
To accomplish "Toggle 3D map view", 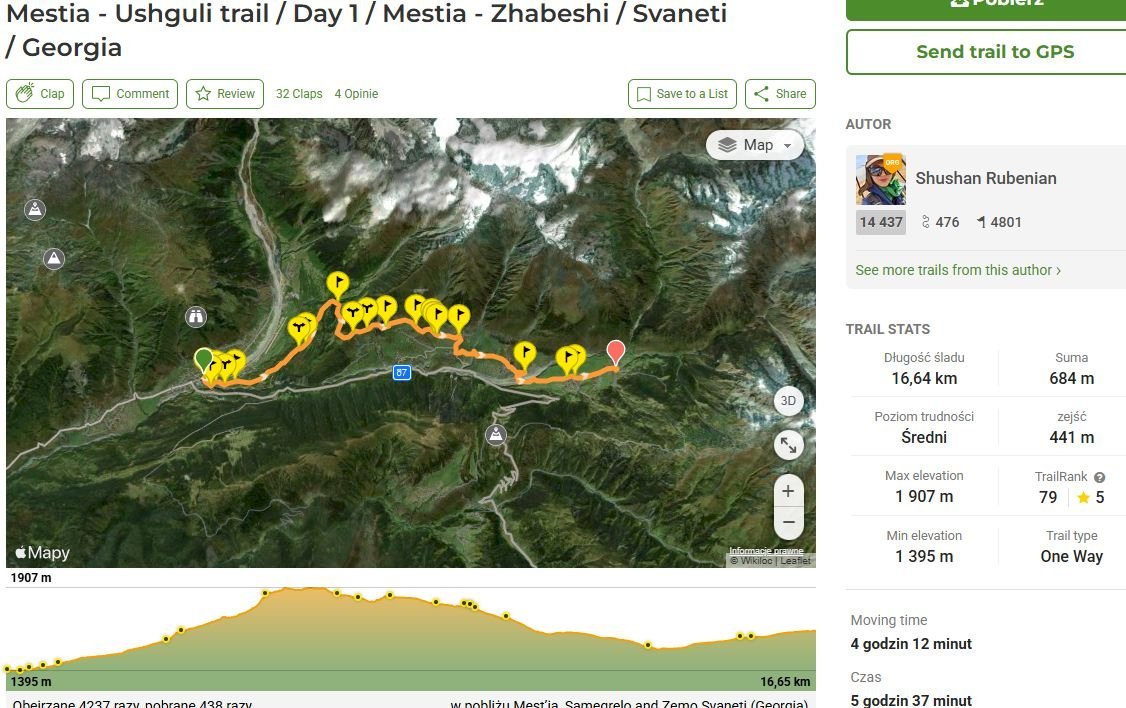I will pyautogui.click(x=788, y=401).
